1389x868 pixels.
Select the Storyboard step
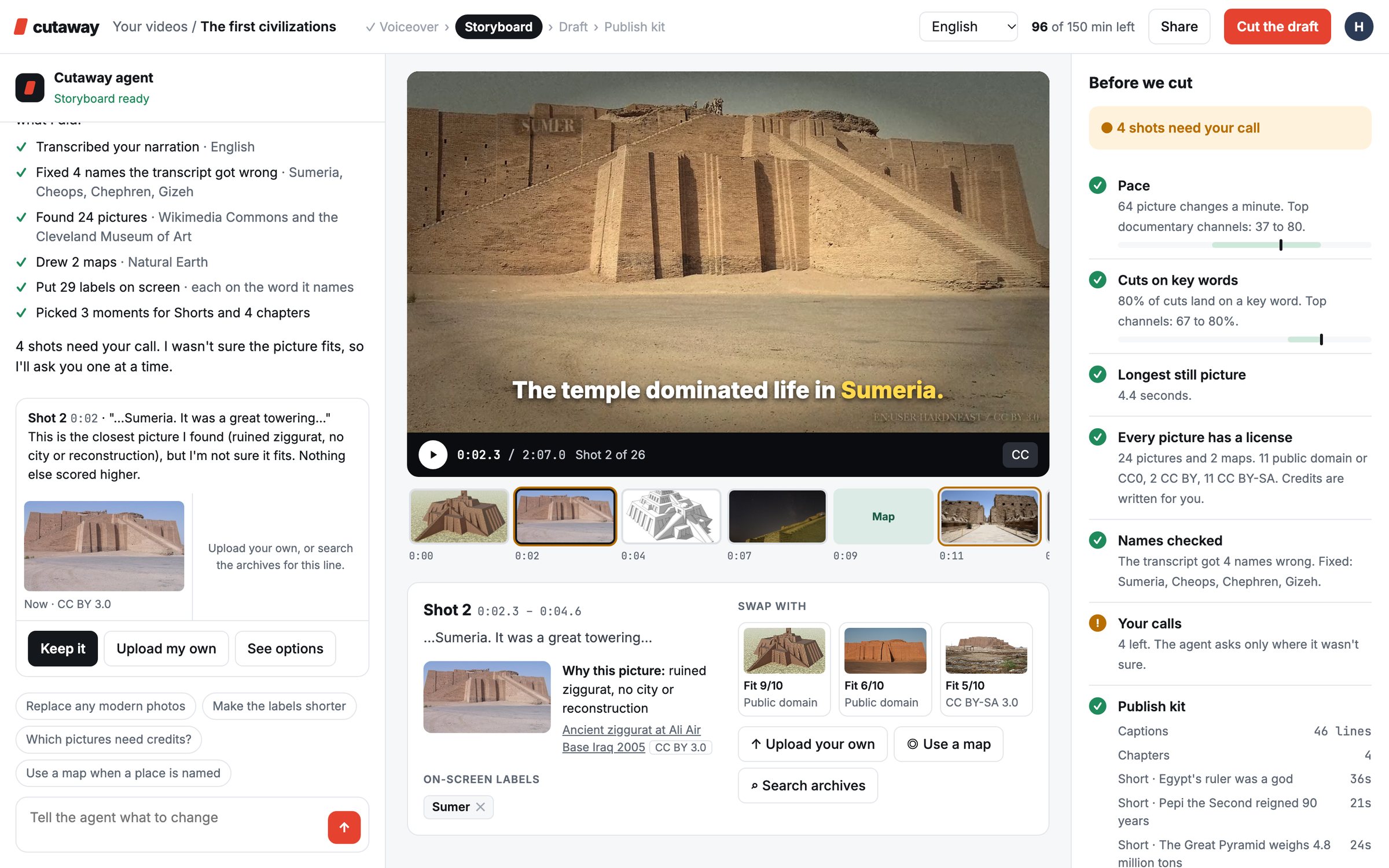[498, 27]
